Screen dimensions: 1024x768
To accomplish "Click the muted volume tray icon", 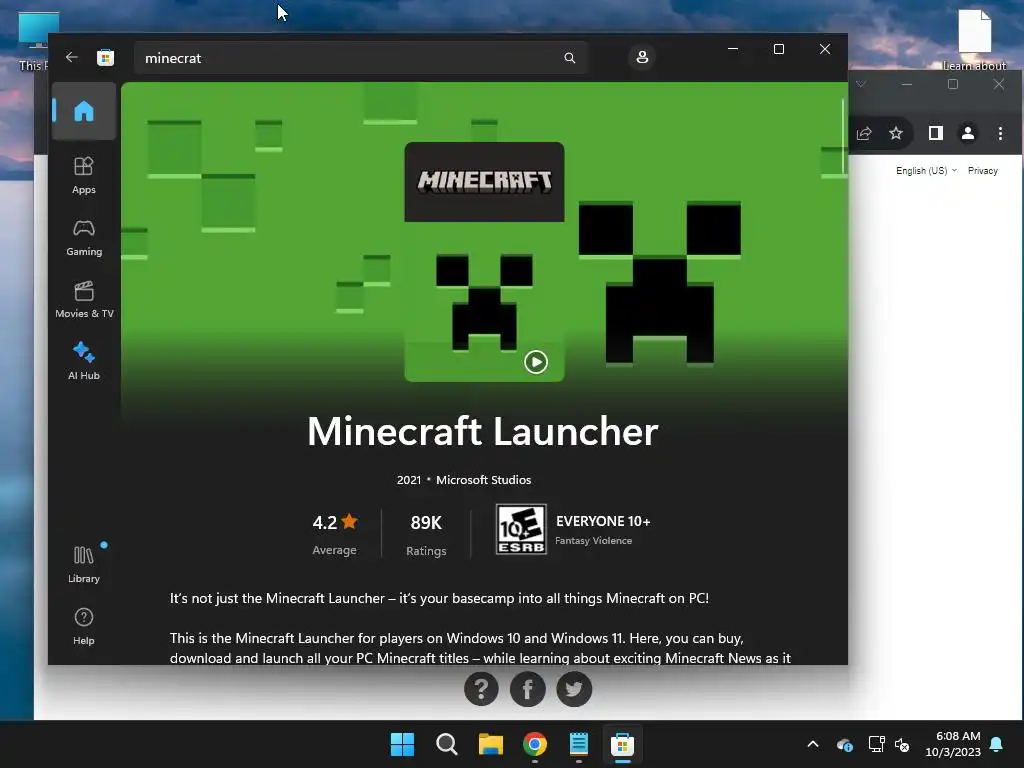I will tap(902, 744).
